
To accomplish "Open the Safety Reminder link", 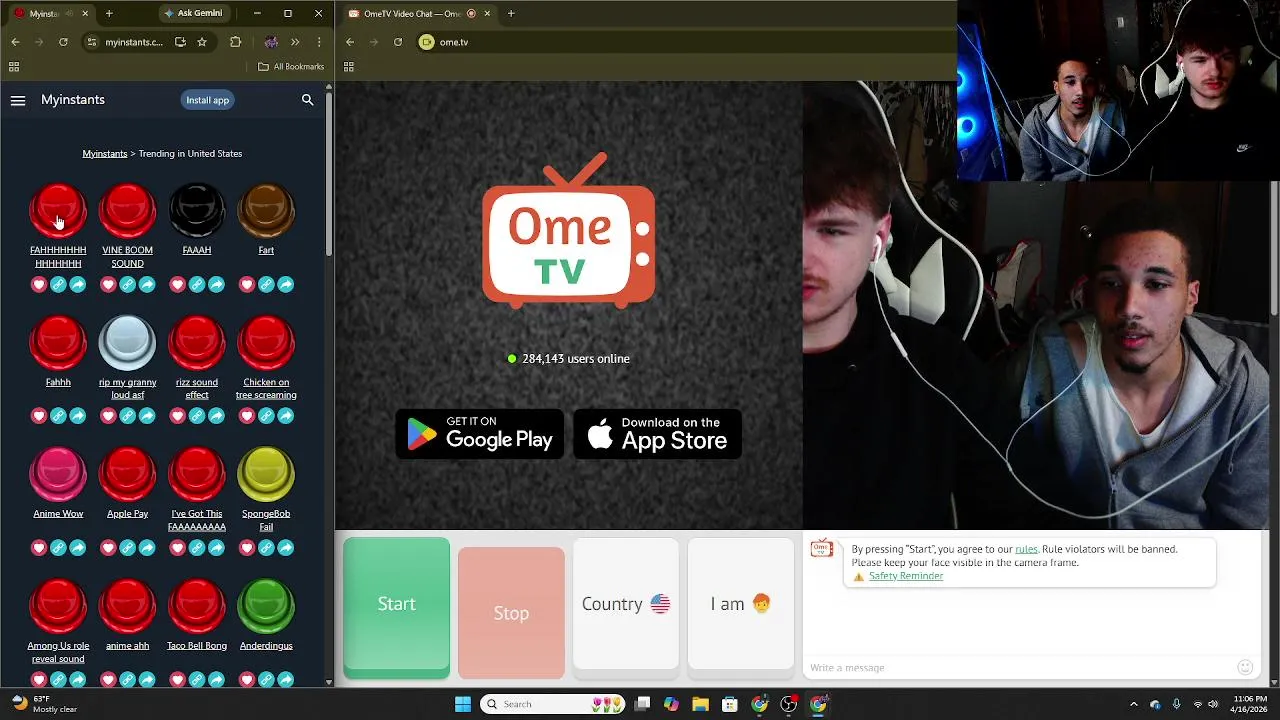I will [906, 576].
